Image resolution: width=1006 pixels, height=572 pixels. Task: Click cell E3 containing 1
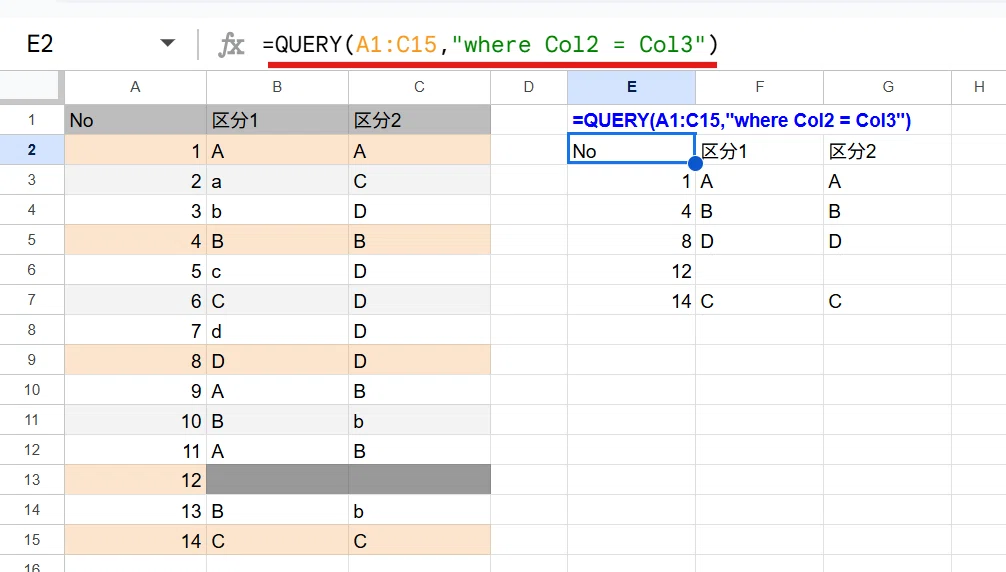tap(631, 180)
